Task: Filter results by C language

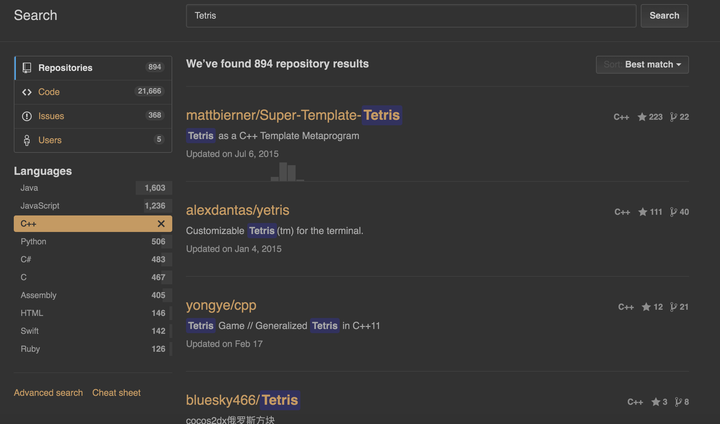Action: [93, 277]
